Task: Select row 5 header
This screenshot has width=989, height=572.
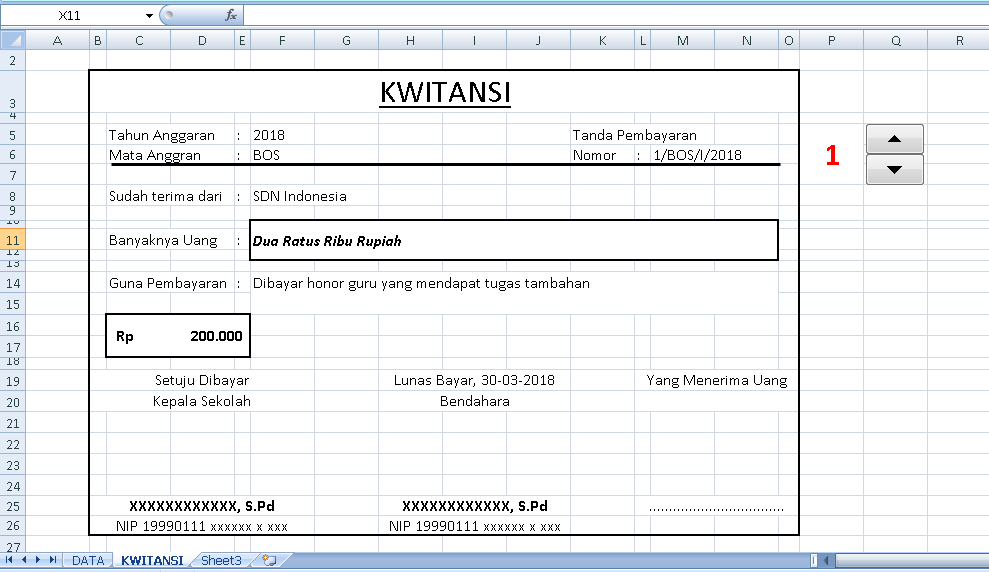Action: (x=13, y=135)
